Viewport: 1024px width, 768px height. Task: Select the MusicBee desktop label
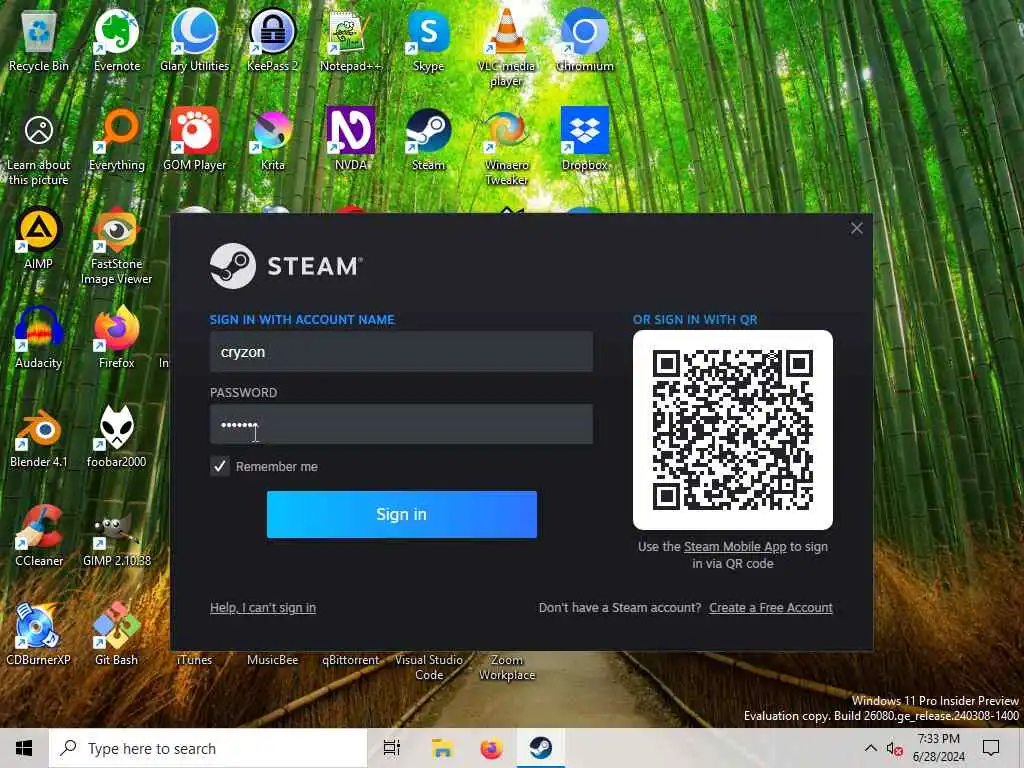pos(272,660)
